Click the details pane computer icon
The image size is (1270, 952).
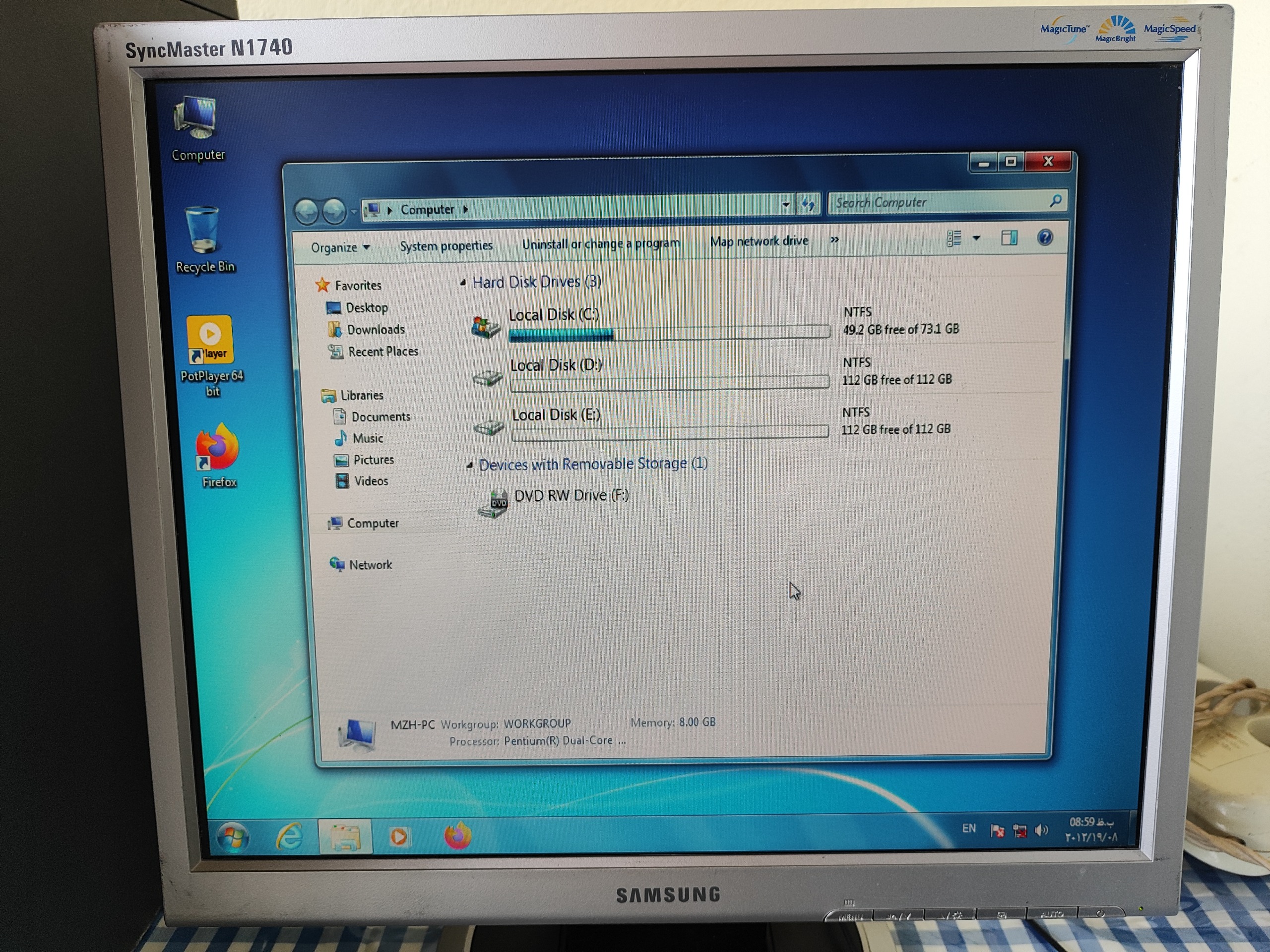(x=357, y=734)
